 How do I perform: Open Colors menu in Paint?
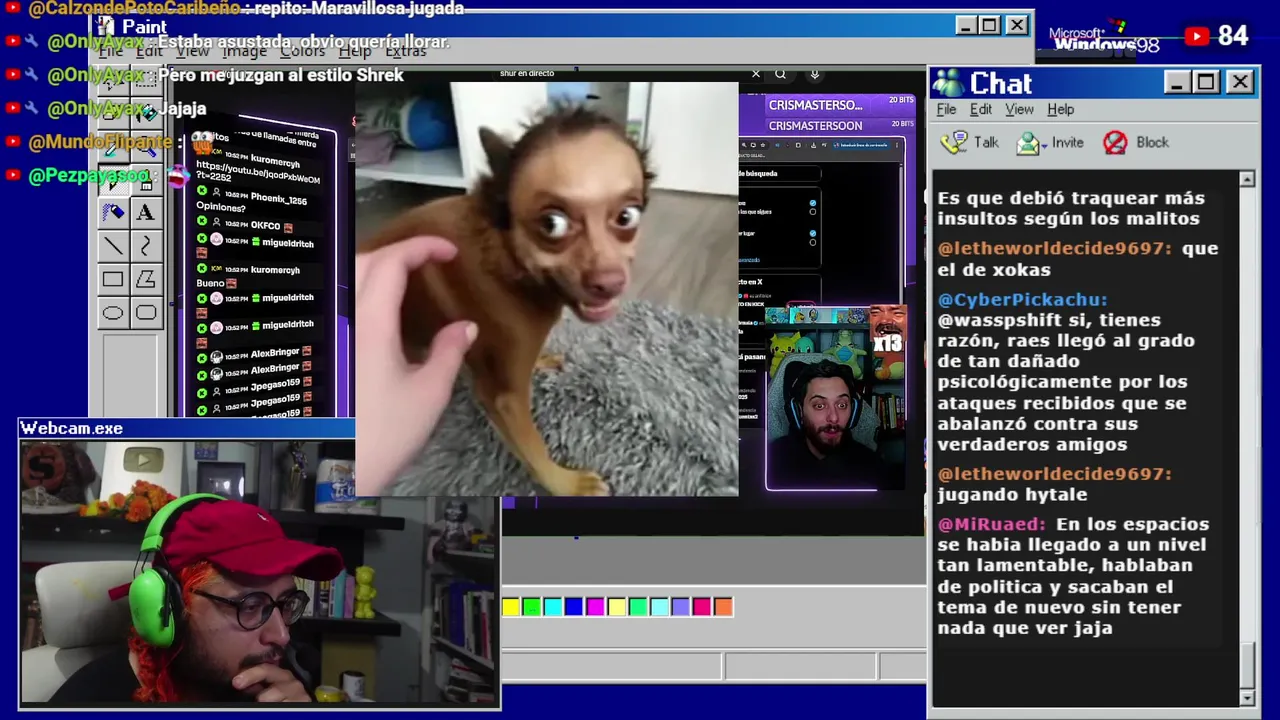point(302,51)
